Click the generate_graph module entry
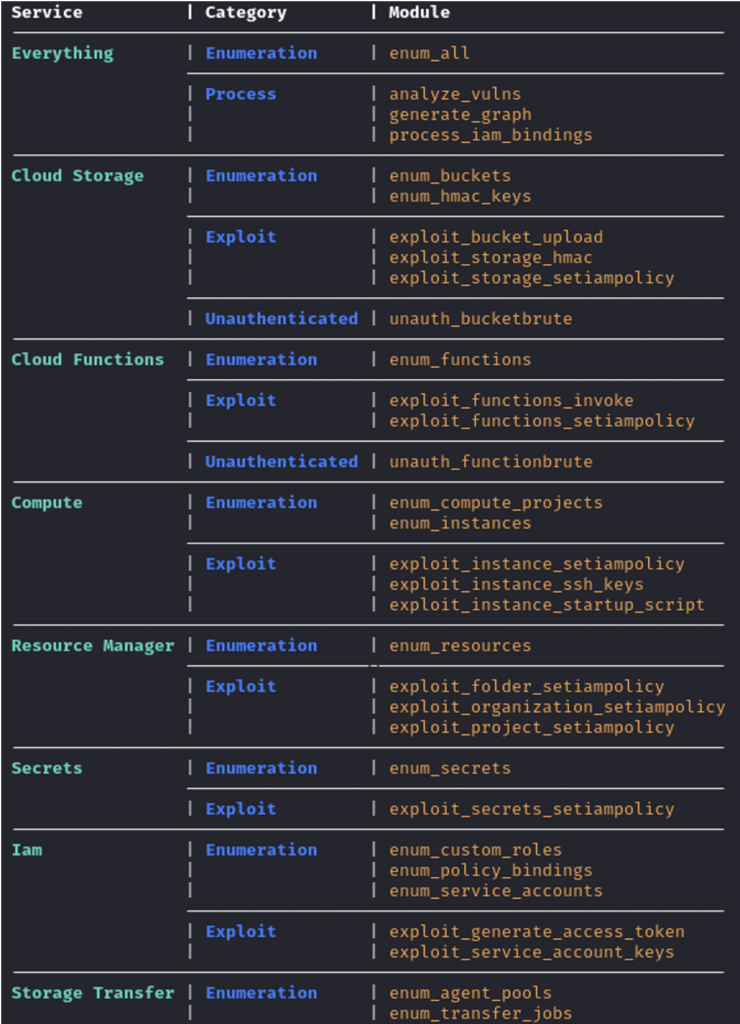740x1024 pixels. [460, 114]
